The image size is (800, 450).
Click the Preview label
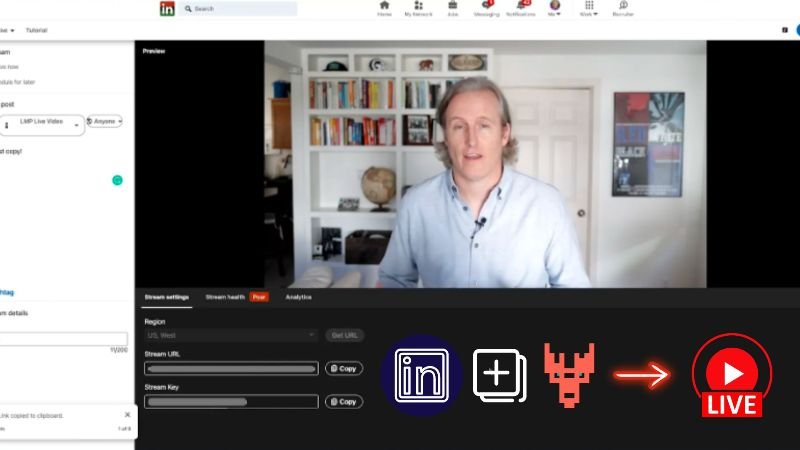pyautogui.click(x=154, y=51)
